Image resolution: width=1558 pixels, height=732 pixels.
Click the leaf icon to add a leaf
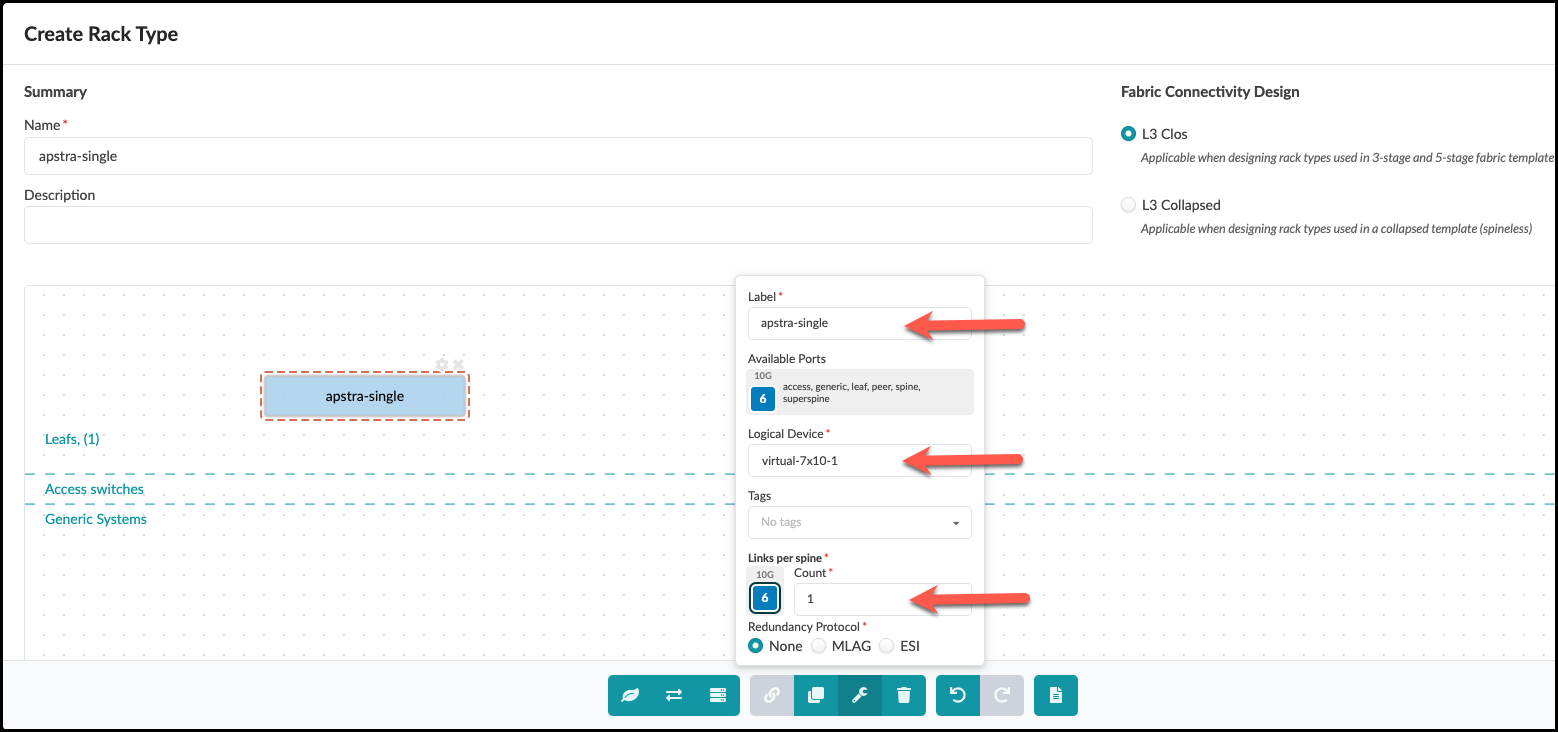coord(630,696)
